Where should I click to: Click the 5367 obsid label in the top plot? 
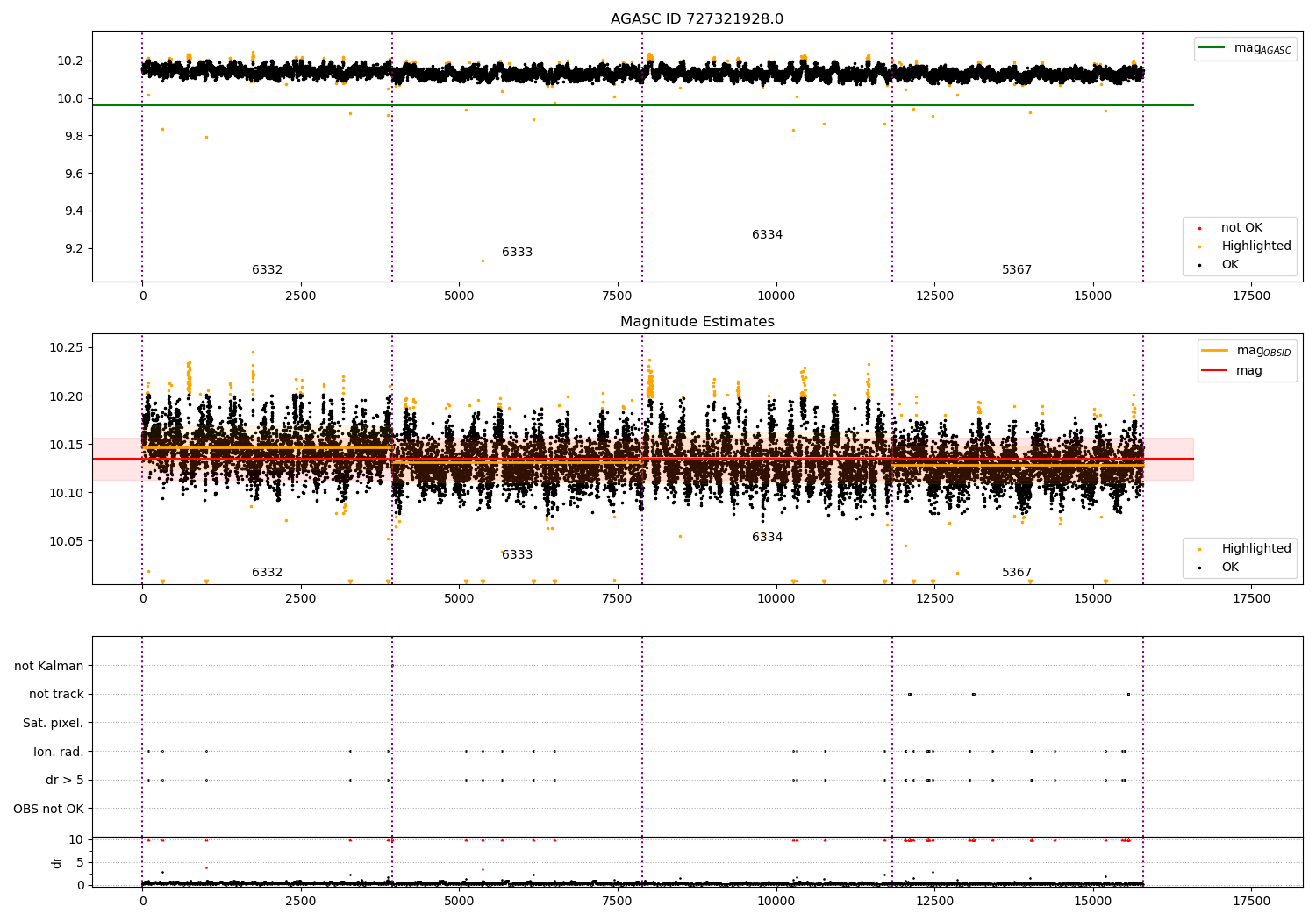1018,270
